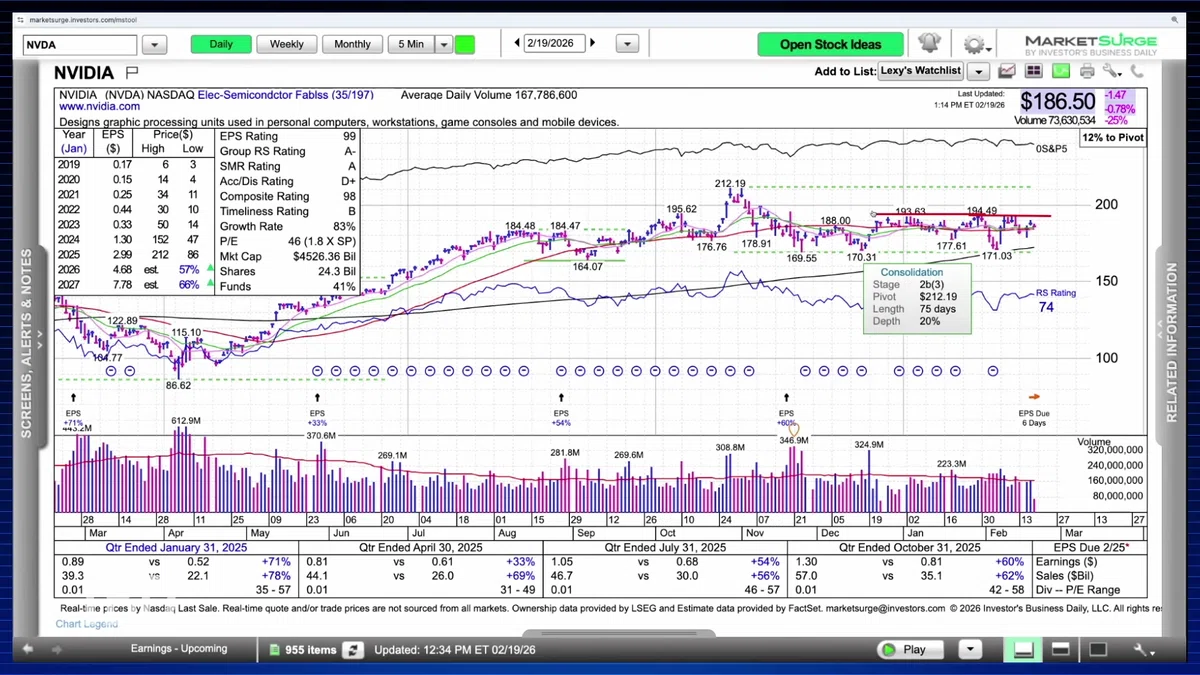Select the middle layout button in bottom bar

point(1060,649)
